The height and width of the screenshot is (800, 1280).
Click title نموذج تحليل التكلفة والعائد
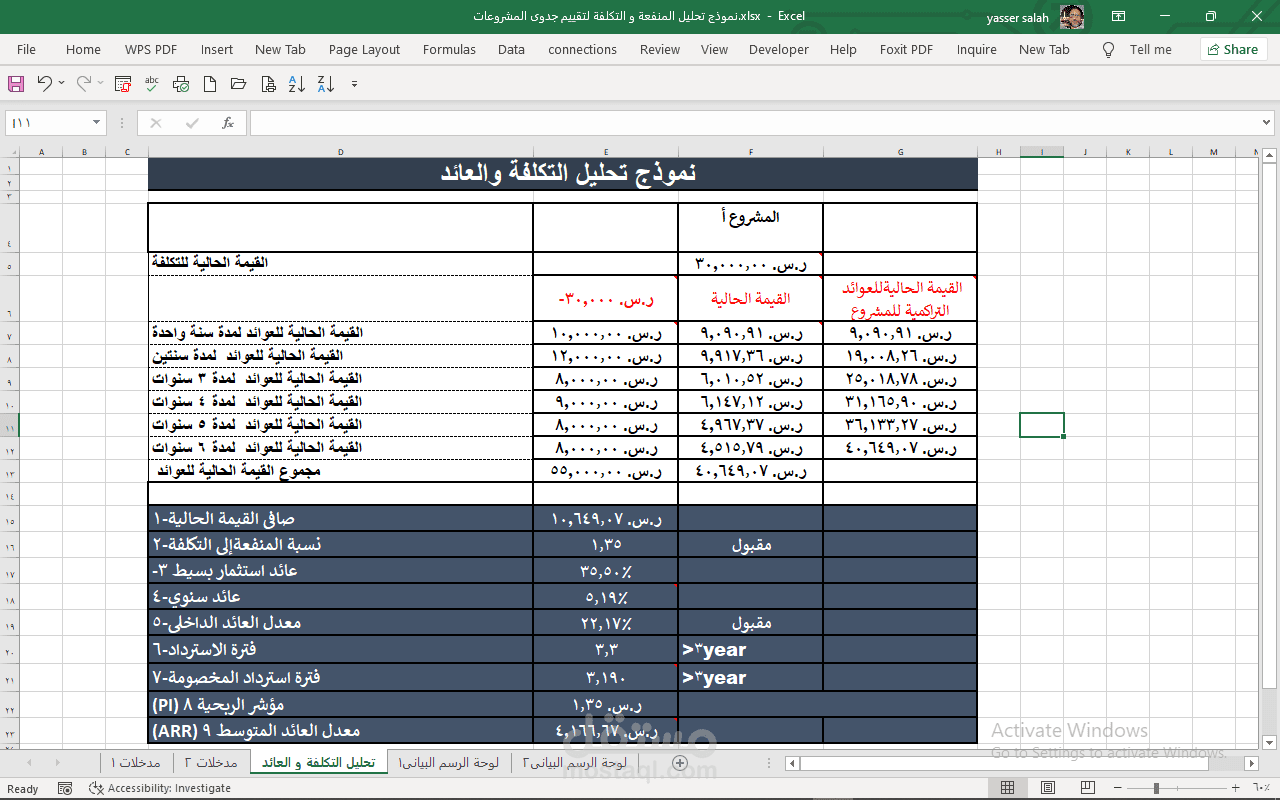click(x=562, y=173)
